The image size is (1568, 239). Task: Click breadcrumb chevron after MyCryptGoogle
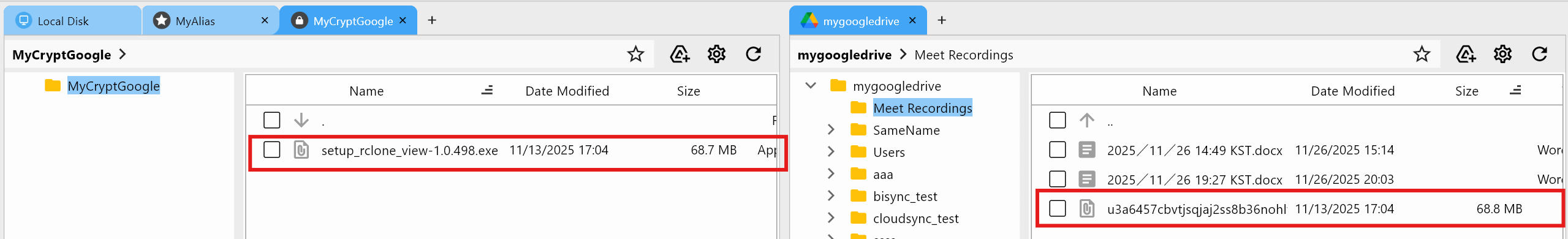pyautogui.click(x=123, y=55)
